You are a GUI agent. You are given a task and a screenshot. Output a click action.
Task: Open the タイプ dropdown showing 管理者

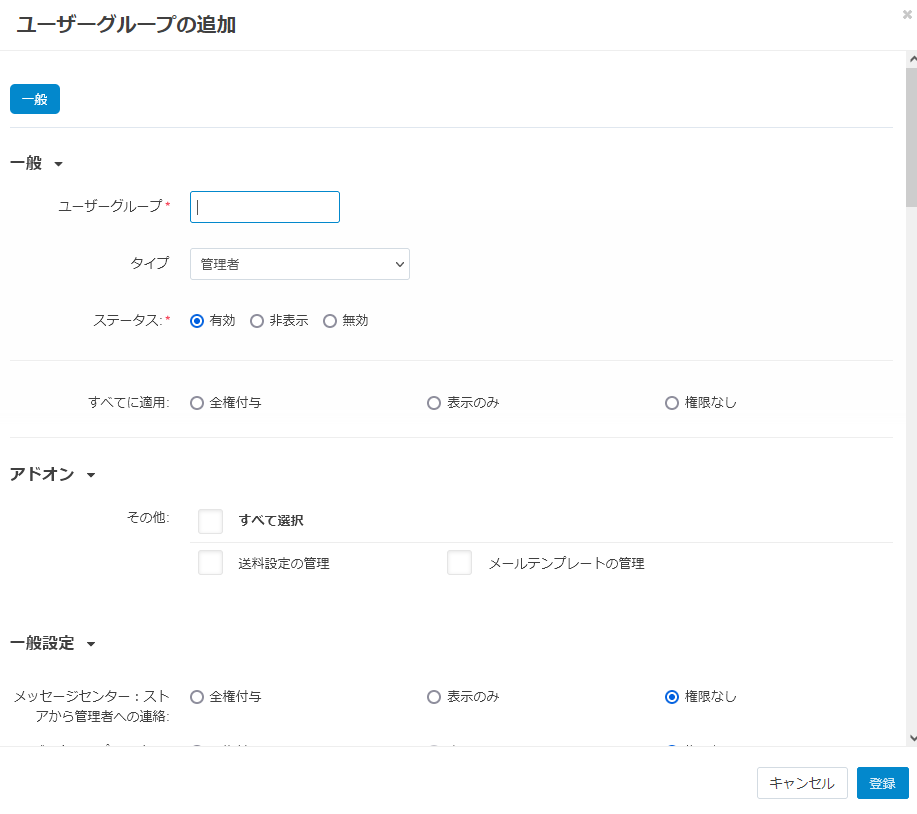pos(300,264)
